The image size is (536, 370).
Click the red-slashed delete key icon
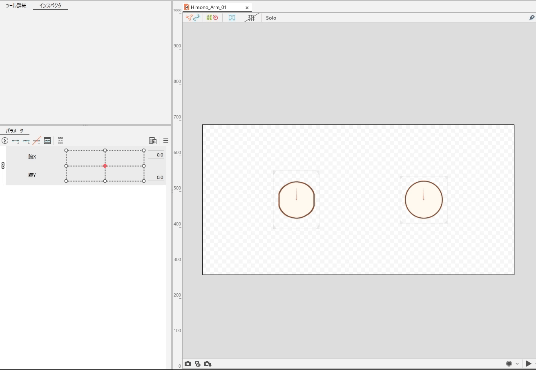point(37,140)
